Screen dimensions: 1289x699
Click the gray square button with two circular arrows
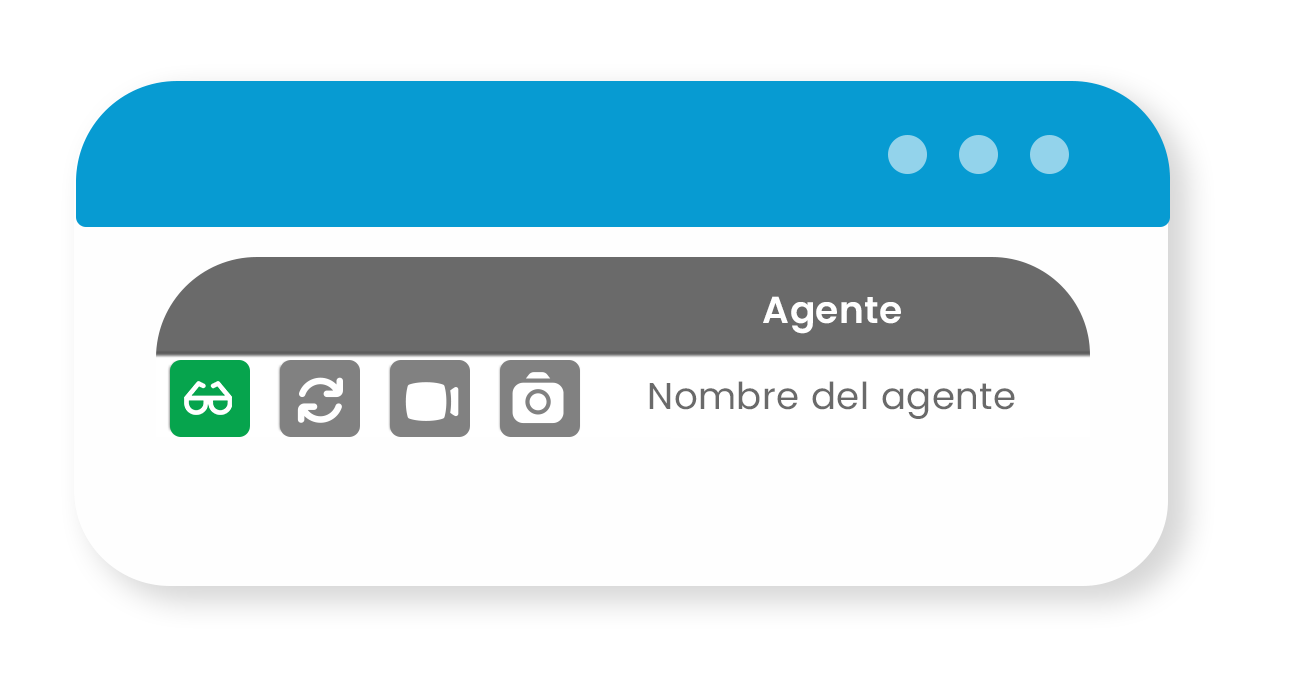click(319, 398)
